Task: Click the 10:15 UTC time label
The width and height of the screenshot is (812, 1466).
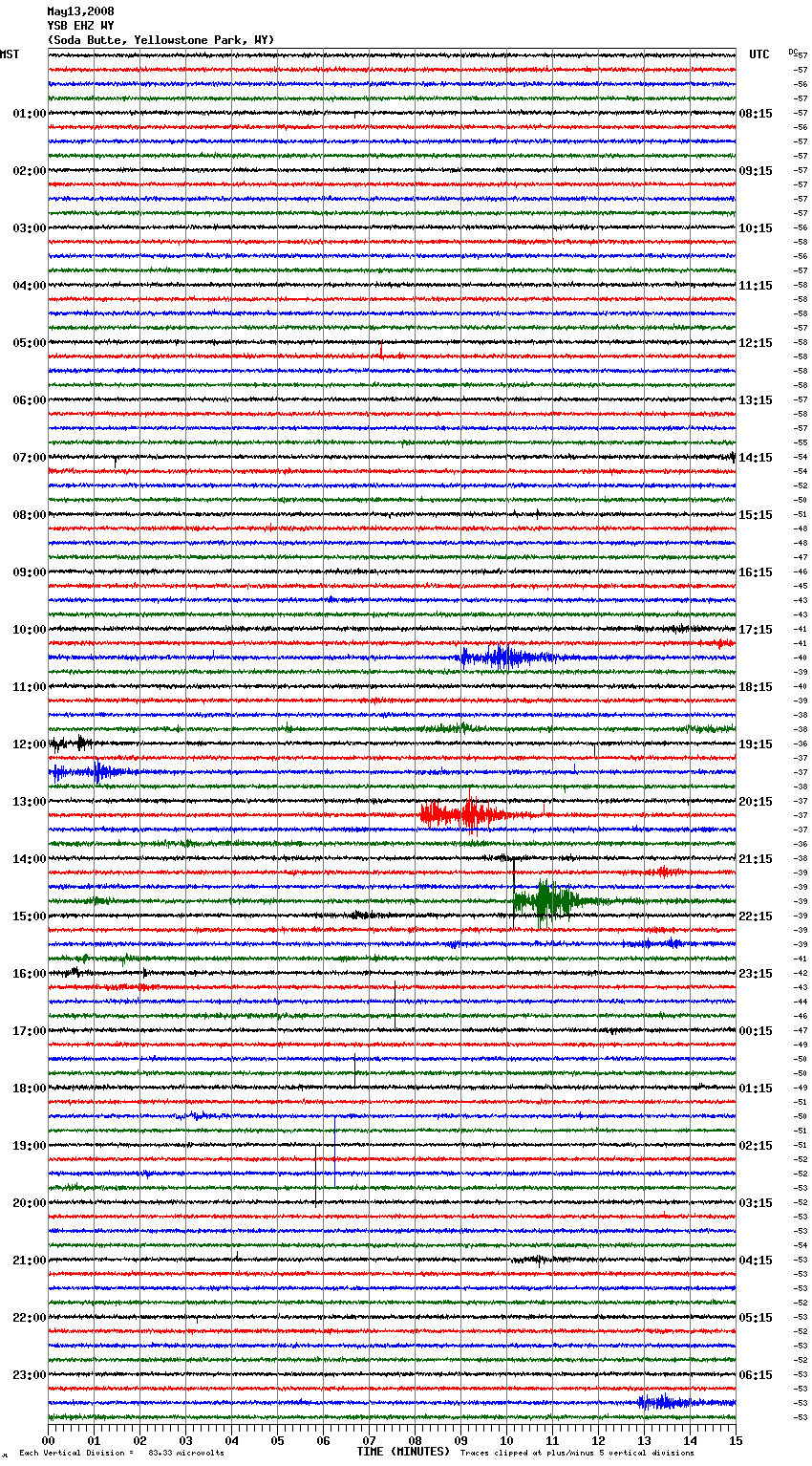Action: [756, 228]
